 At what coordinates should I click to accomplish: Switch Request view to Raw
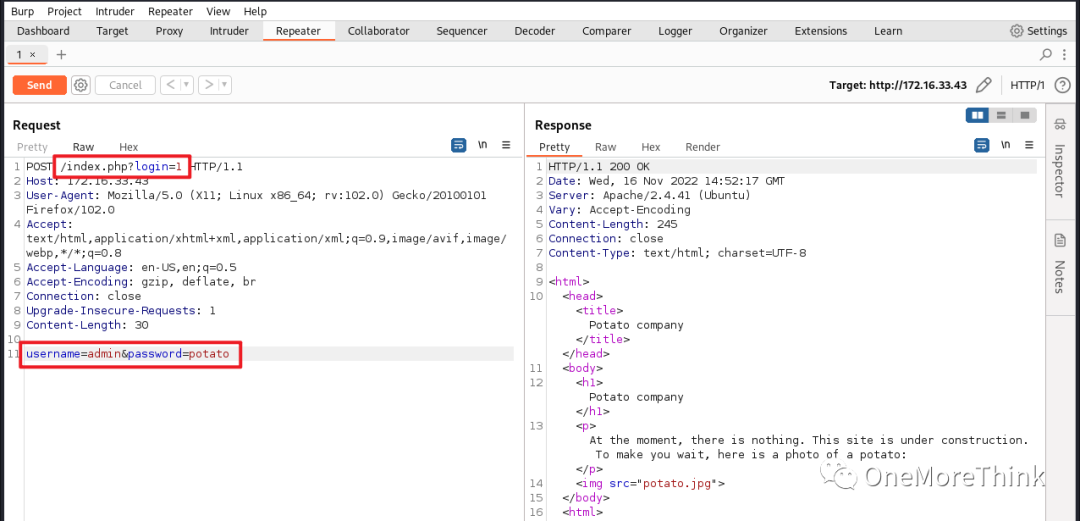pos(83,147)
